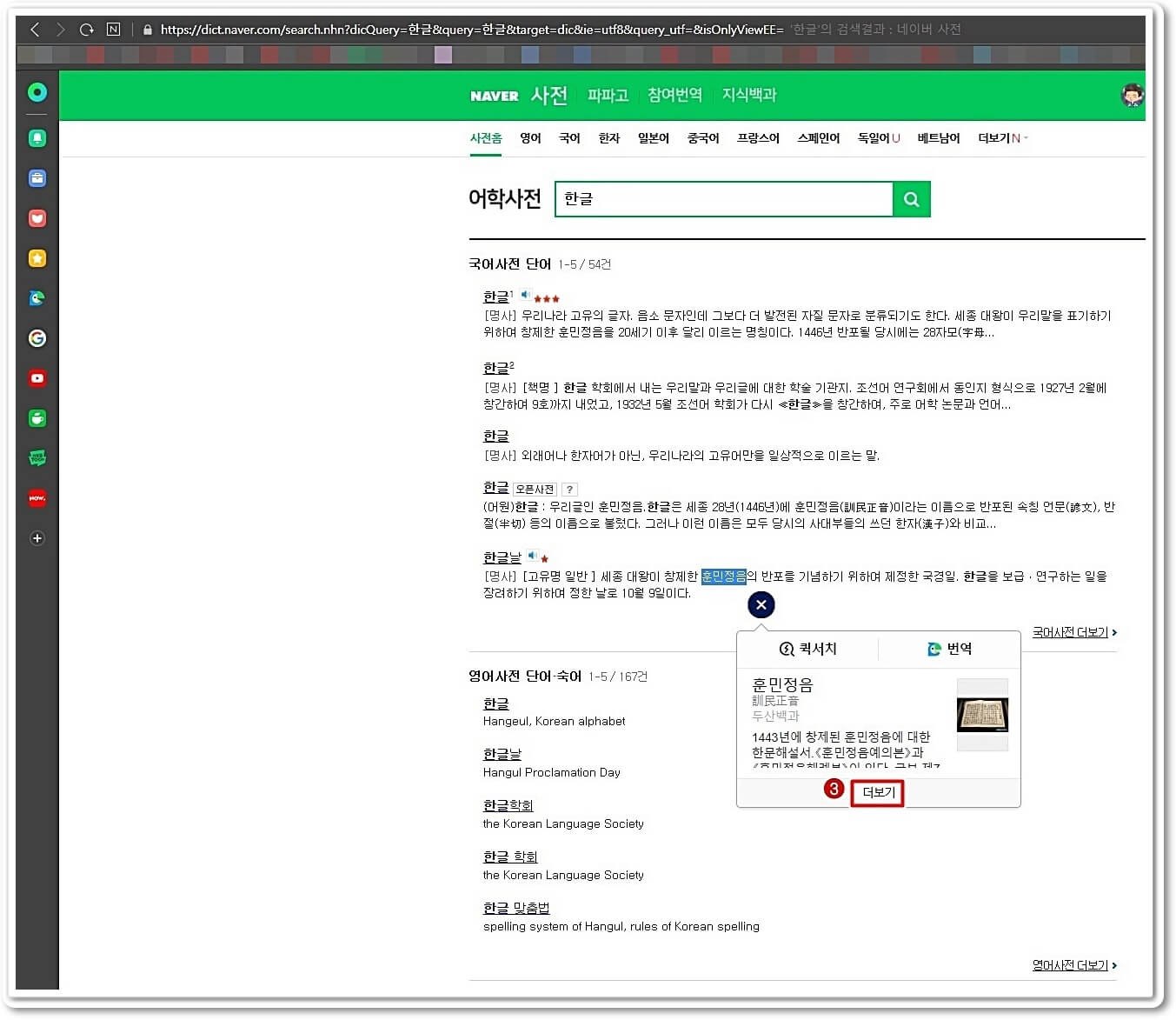This screenshot has width=1176, height=1020.
Task: Expand the 더보기 dictionary language list
Action: click(x=1003, y=138)
